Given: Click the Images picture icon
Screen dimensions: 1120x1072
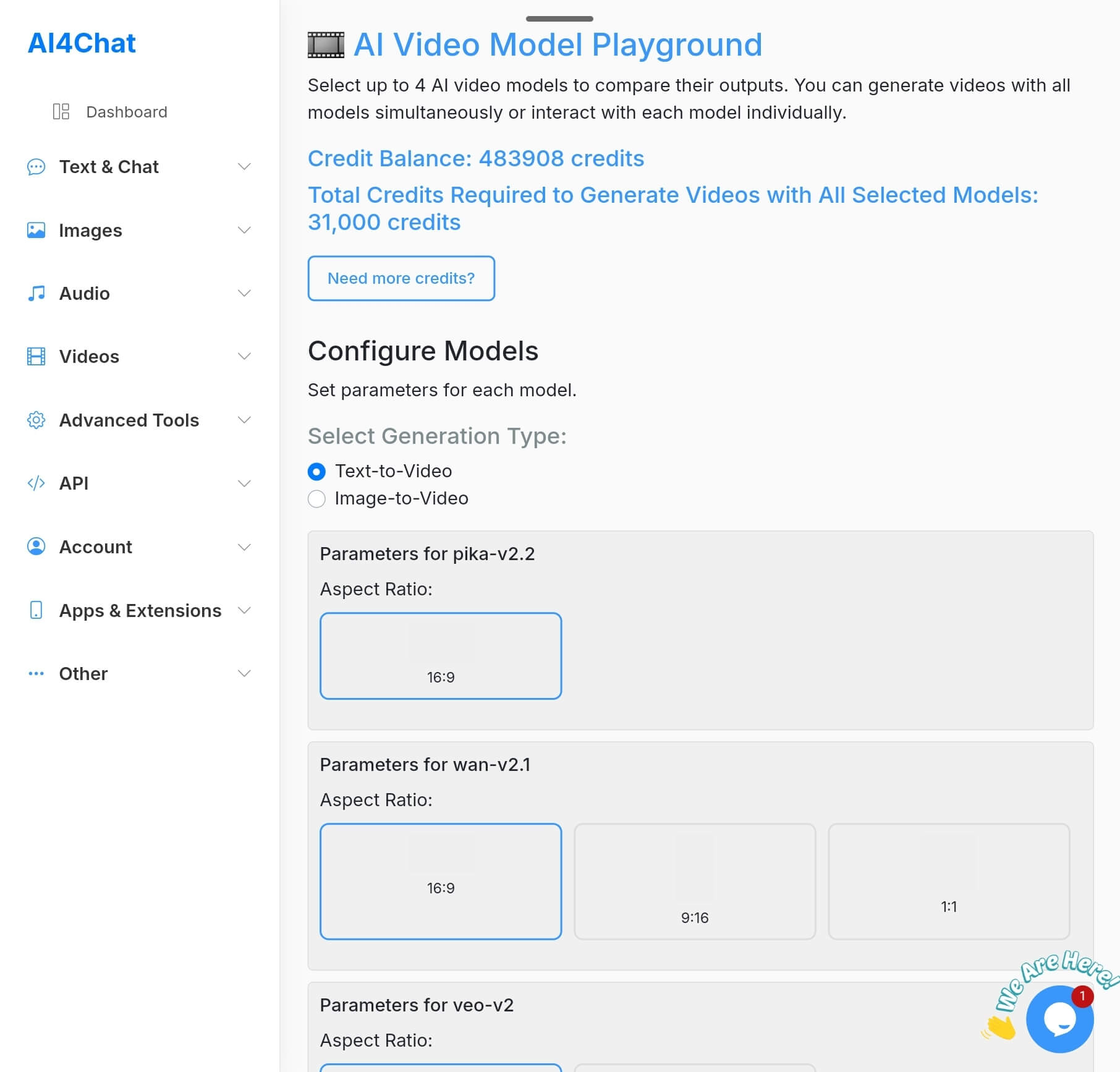Looking at the screenshot, I should (x=36, y=230).
